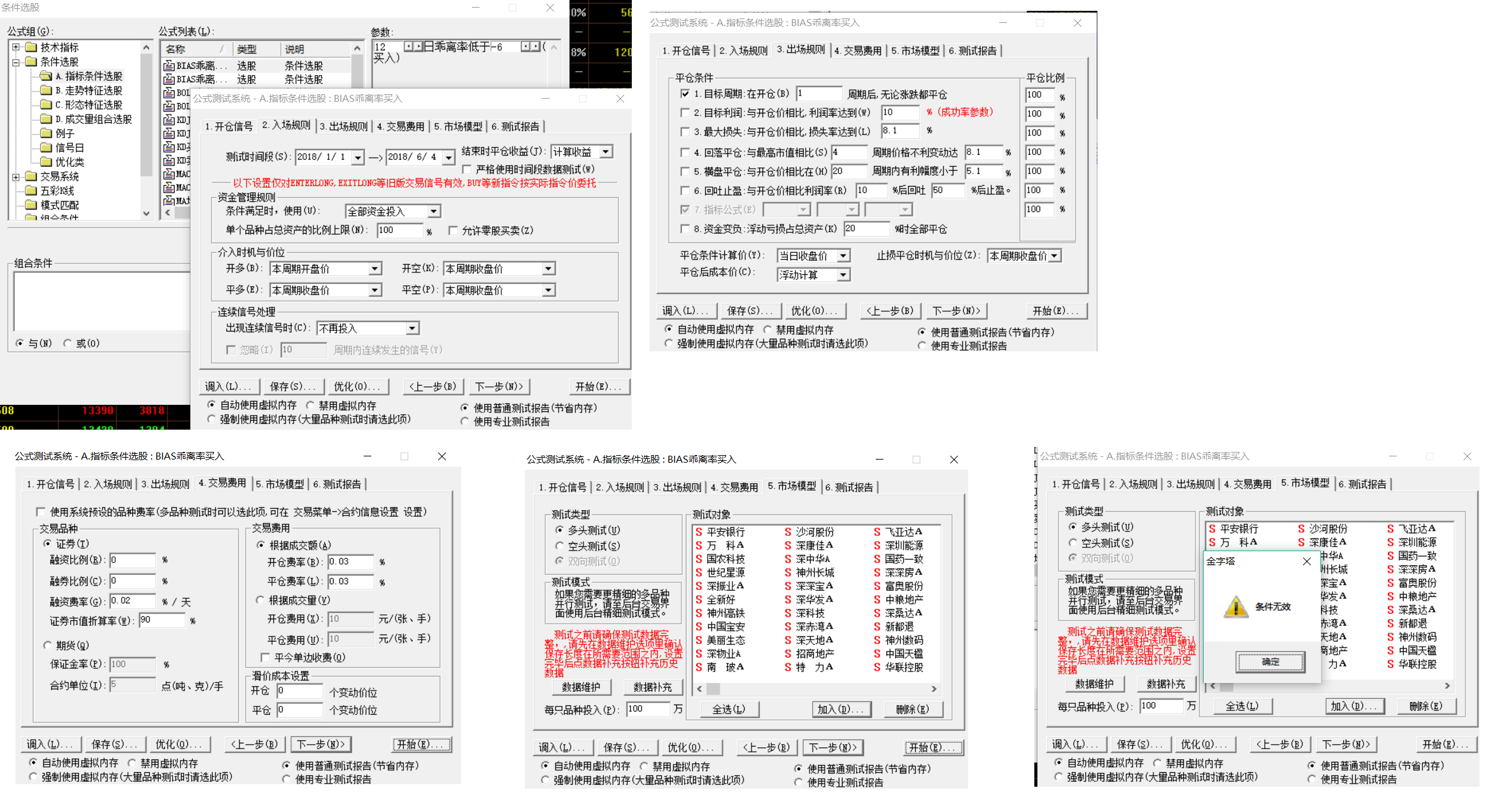The height and width of the screenshot is (802, 1512).
Task: Check 严格使用时间段数据测试 option
Action: (x=467, y=169)
